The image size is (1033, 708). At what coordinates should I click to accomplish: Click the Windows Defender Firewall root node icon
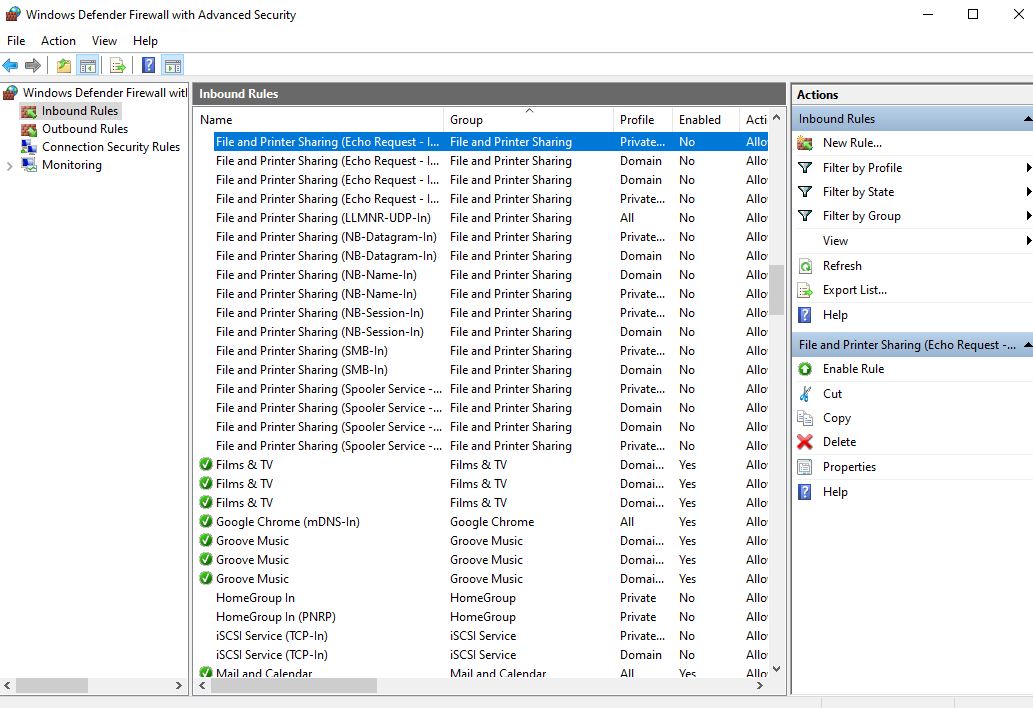[x=11, y=93]
